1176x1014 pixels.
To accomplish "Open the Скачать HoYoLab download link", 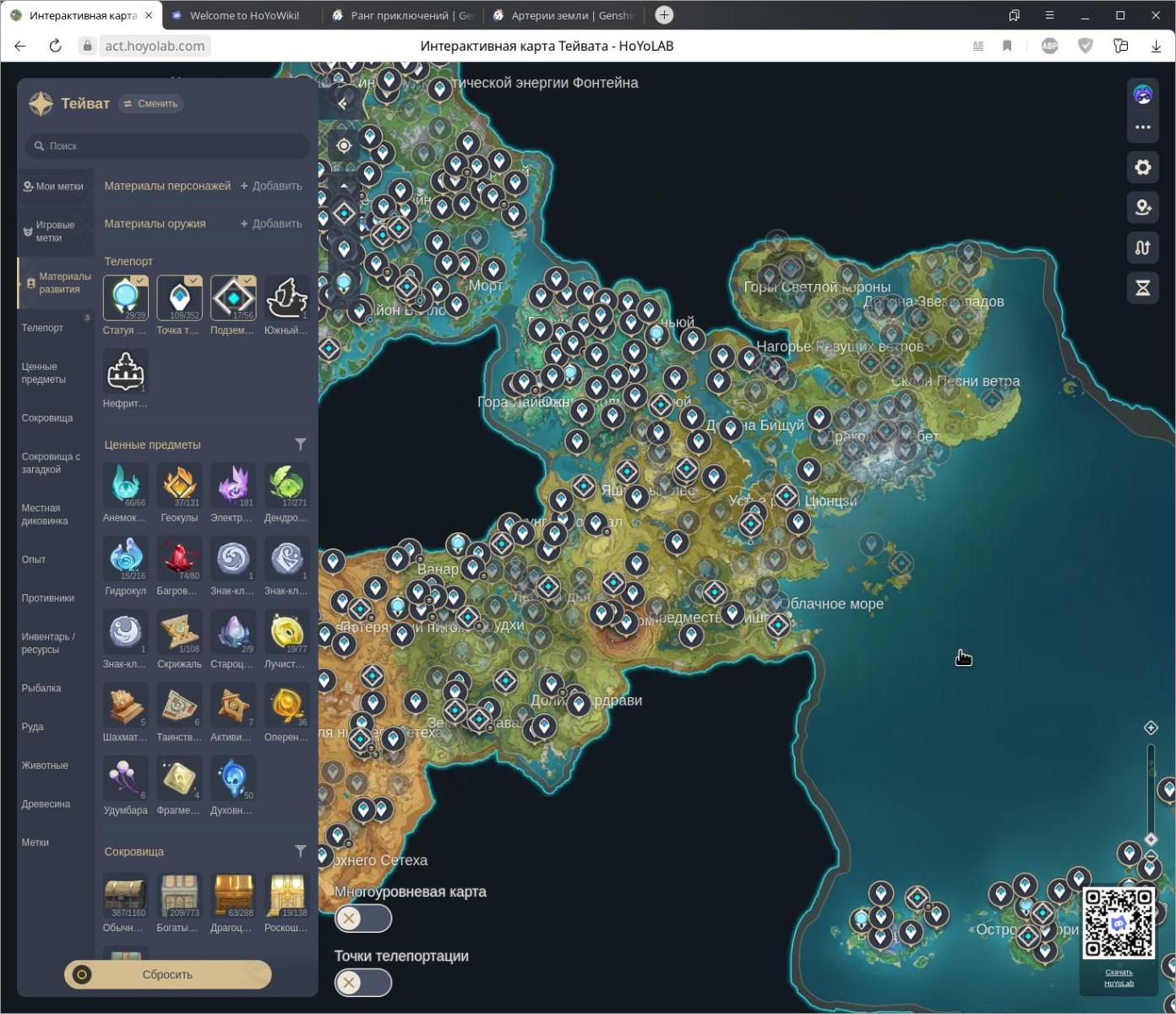I will tap(1119, 978).
